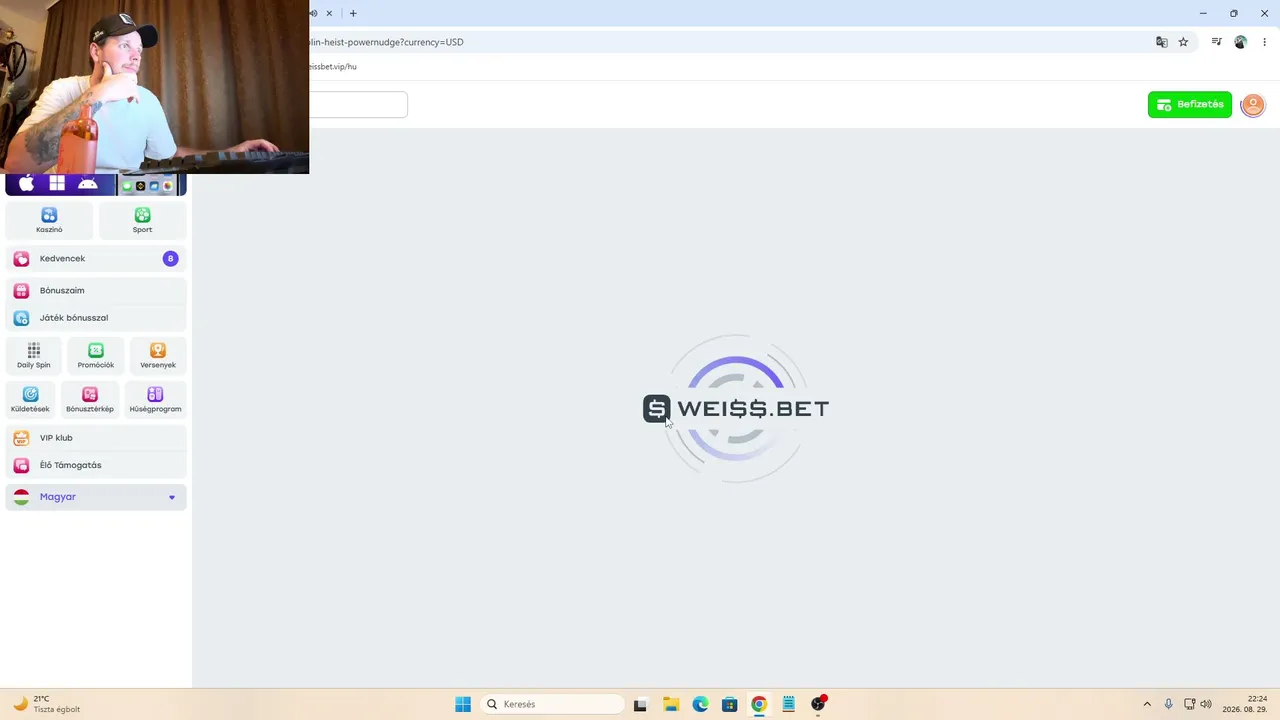Open the Kaszinó section tile

pos(49,220)
